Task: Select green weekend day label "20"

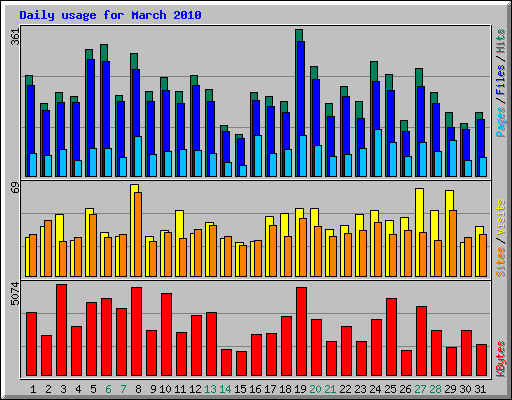Action: 315,389
